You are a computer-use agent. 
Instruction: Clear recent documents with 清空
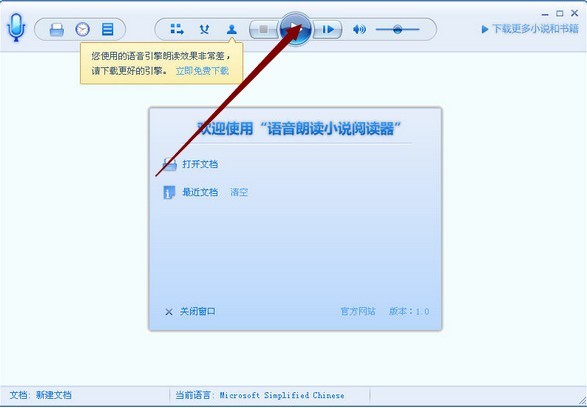239,192
